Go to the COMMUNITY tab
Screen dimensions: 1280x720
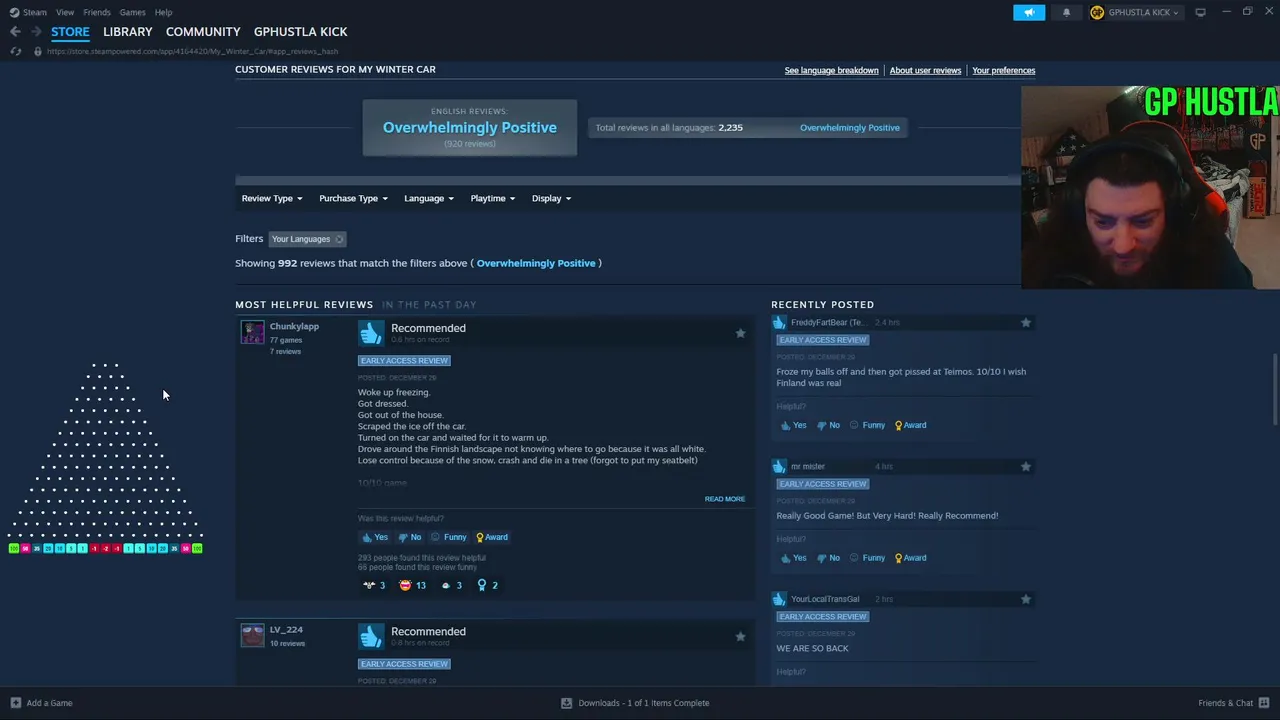[x=203, y=32]
